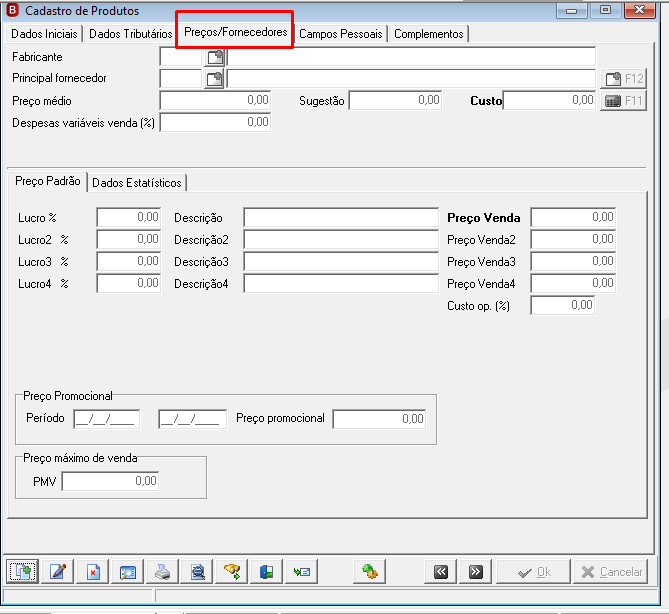Click the print preview magnifier icon
This screenshot has width=669, height=614.
coord(198,571)
